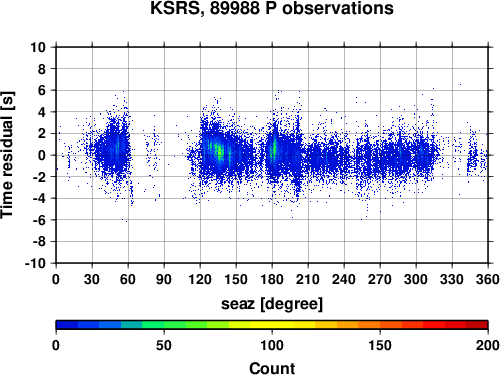Image resolution: width=500 pixels, height=375 pixels.
Task: Click the 'seaz [degree]' x-axis label
Action: pos(272,304)
